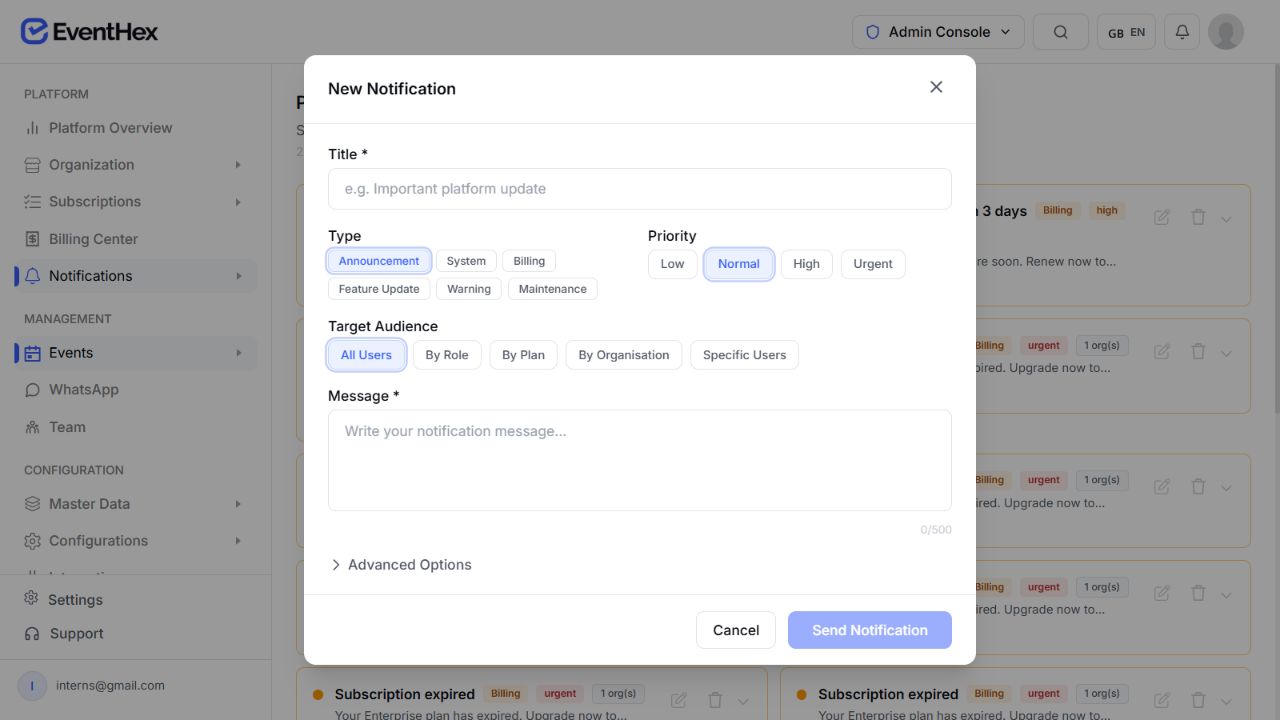The height and width of the screenshot is (720, 1280).
Task: Target audience By Organisation
Action: pyautogui.click(x=624, y=355)
